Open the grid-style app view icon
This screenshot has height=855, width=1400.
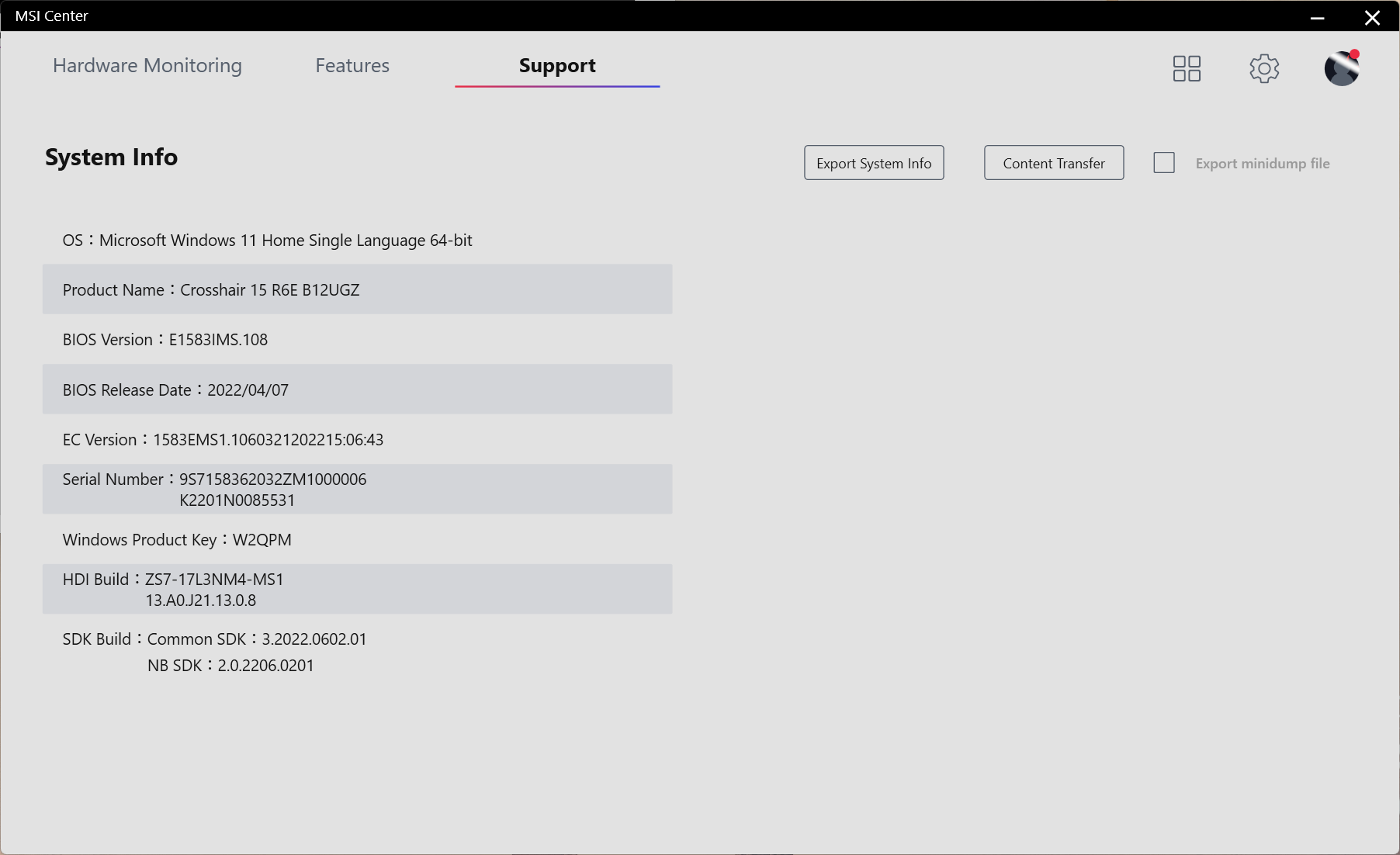(x=1187, y=68)
